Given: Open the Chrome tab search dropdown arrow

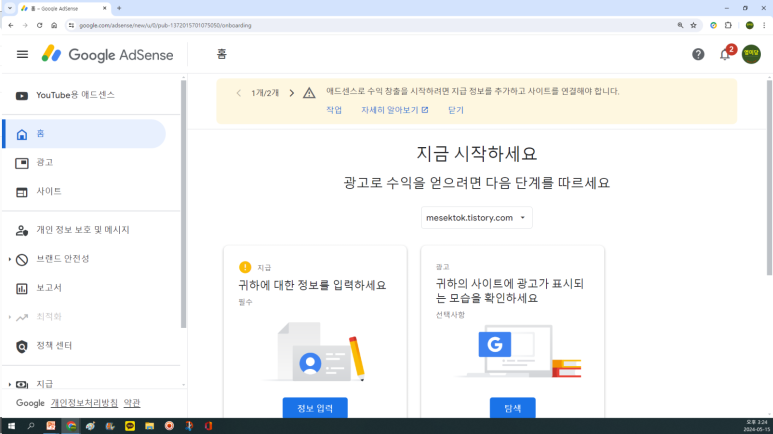Looking at the screenshot, I should [9, 8].
